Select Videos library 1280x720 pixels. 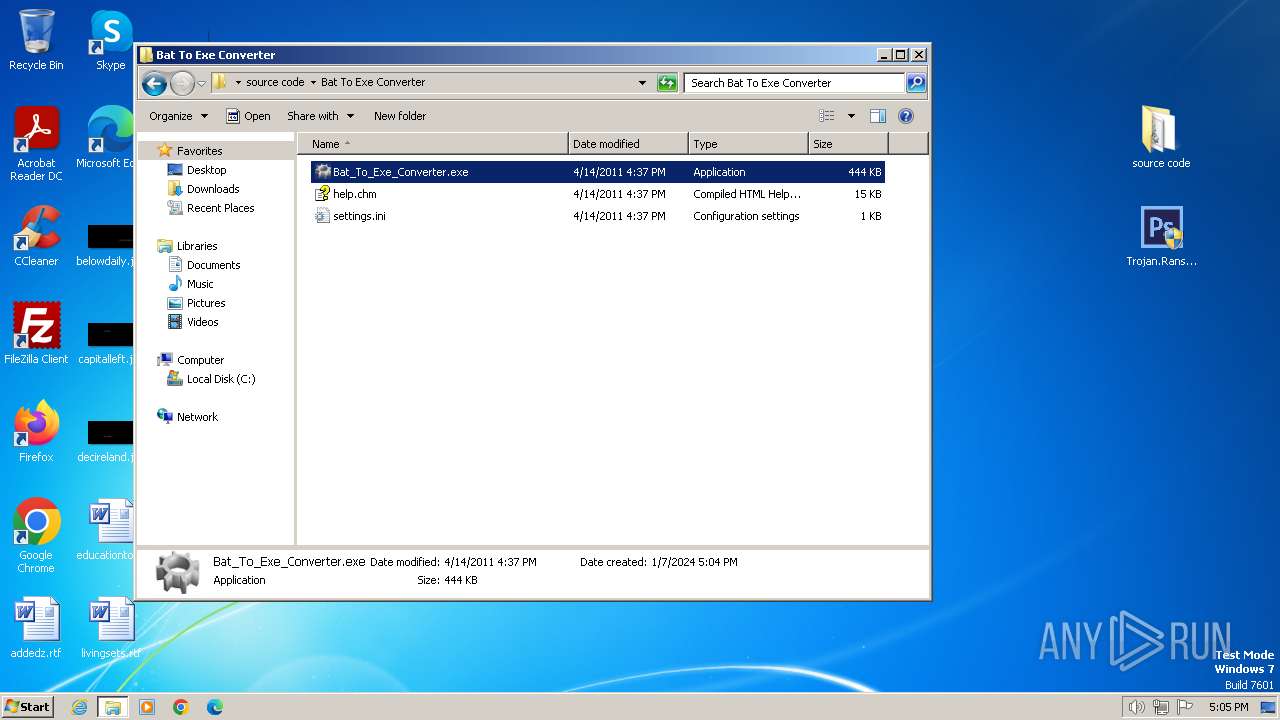pos(202,322)
